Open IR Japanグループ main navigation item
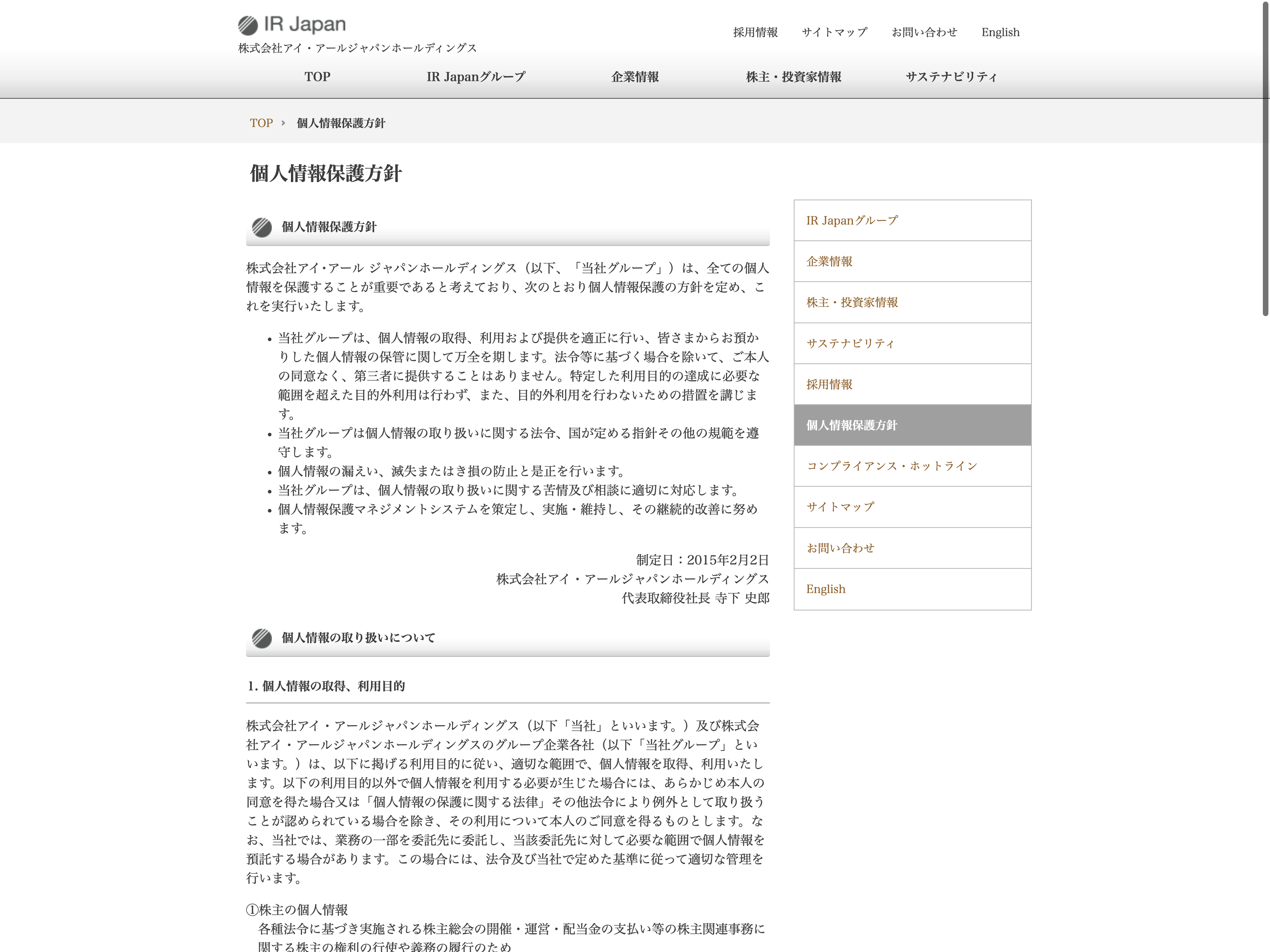Screen dimensions: 1270x952 click(x=475, y=77)
